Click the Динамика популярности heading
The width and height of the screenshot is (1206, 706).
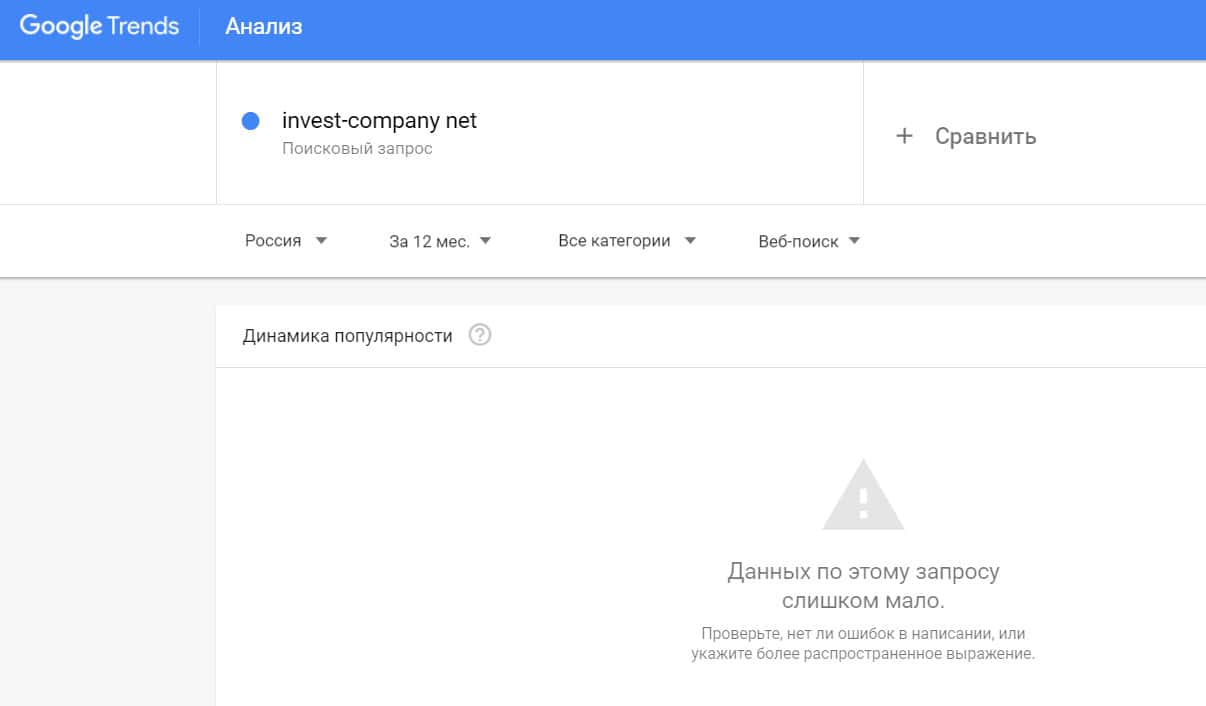[347, 336]
